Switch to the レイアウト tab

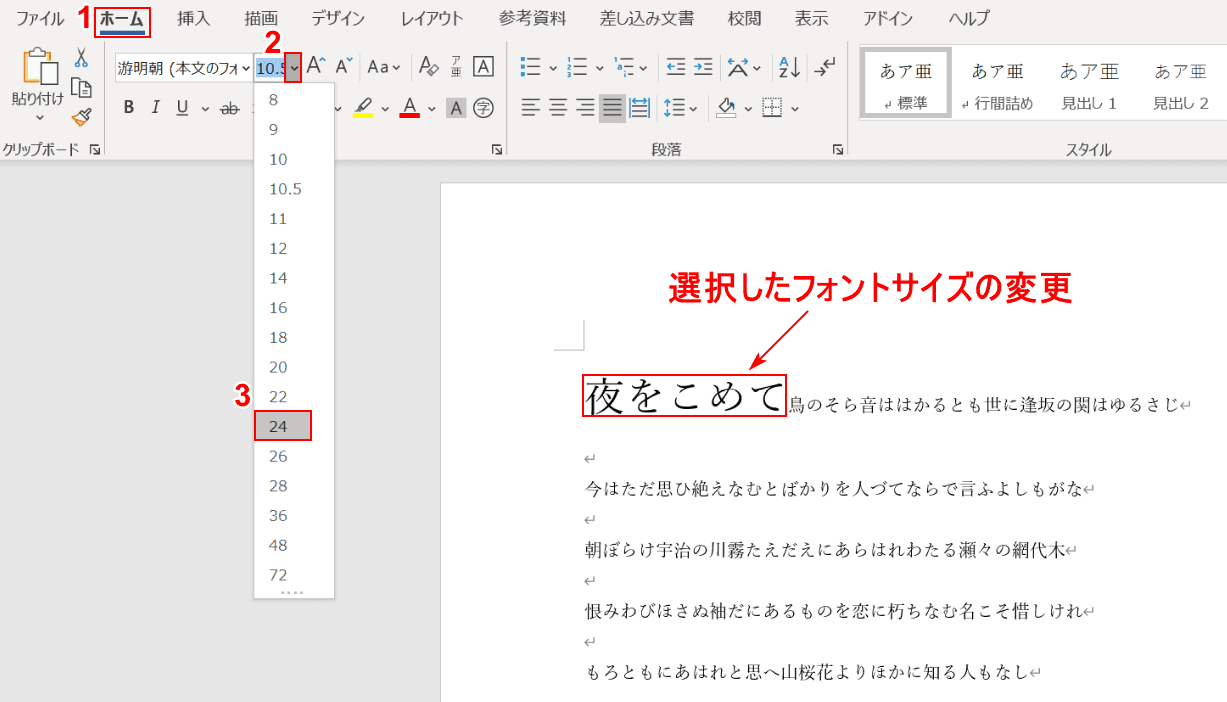(x=432, y=18)
